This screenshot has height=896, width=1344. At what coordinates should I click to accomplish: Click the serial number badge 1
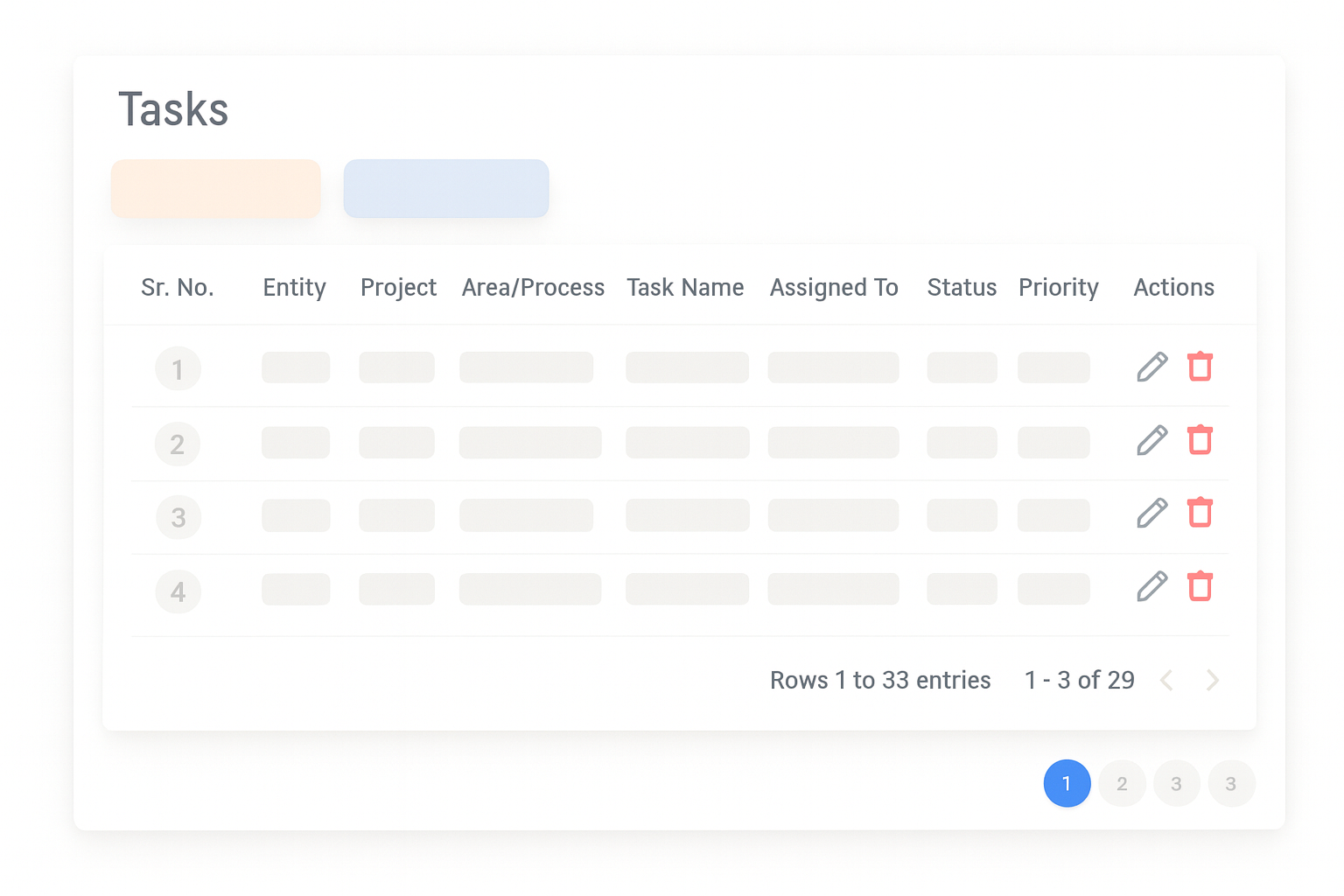(178, 369)
